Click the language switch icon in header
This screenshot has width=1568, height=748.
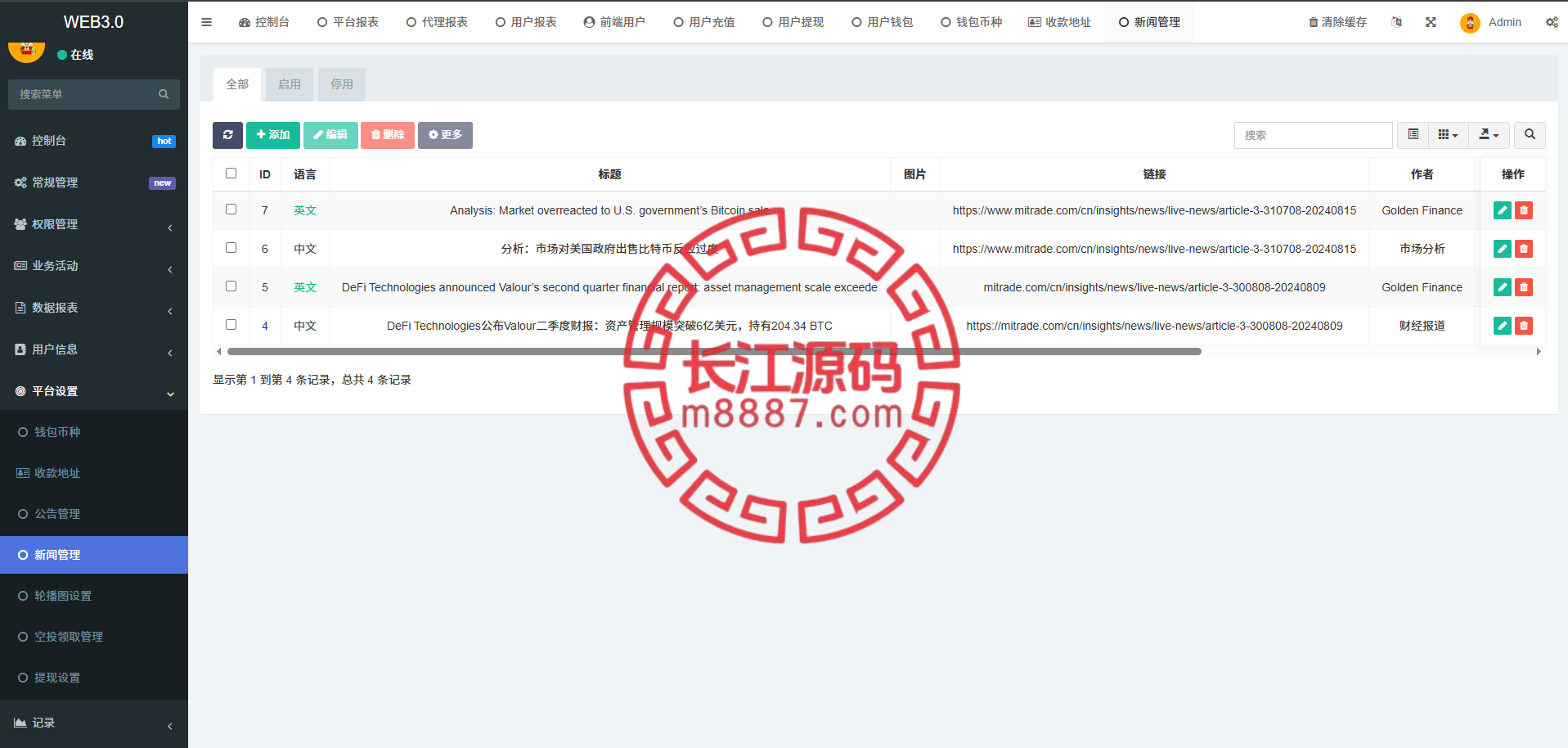pyautogui.click(x=1397, y=22)
